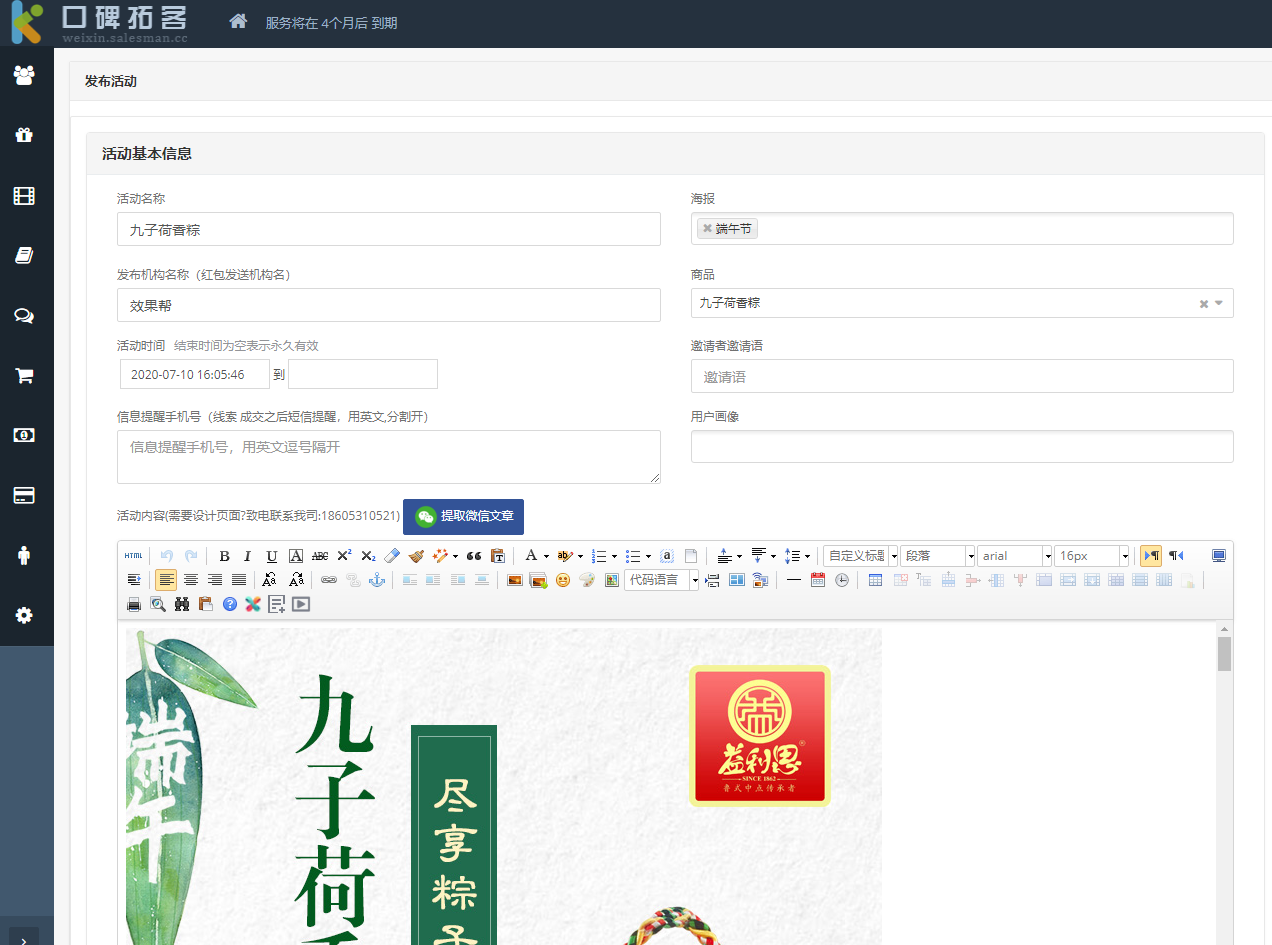
Task: Insert an emoticon in editor
Action: click(x=563, y=580)
